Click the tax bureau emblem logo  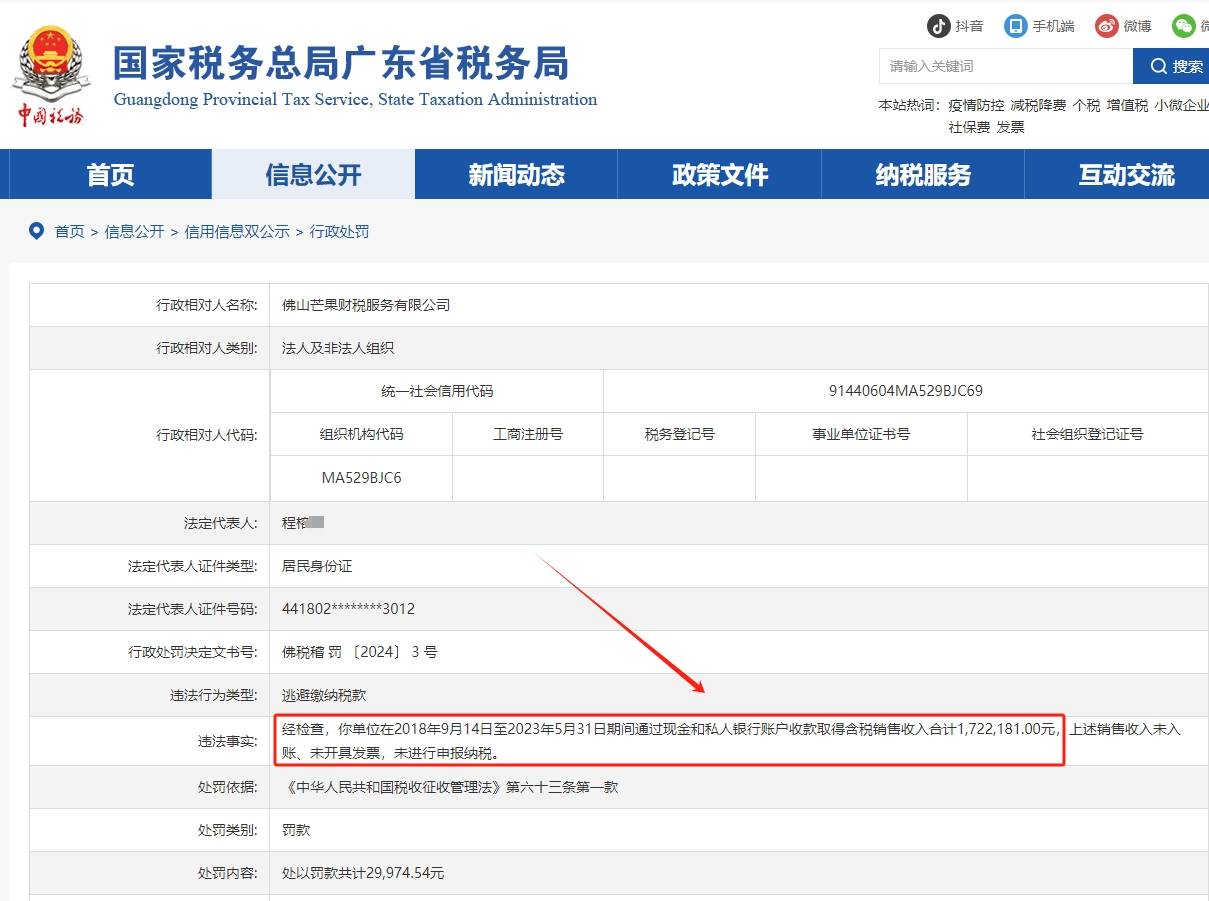[50, 66]
